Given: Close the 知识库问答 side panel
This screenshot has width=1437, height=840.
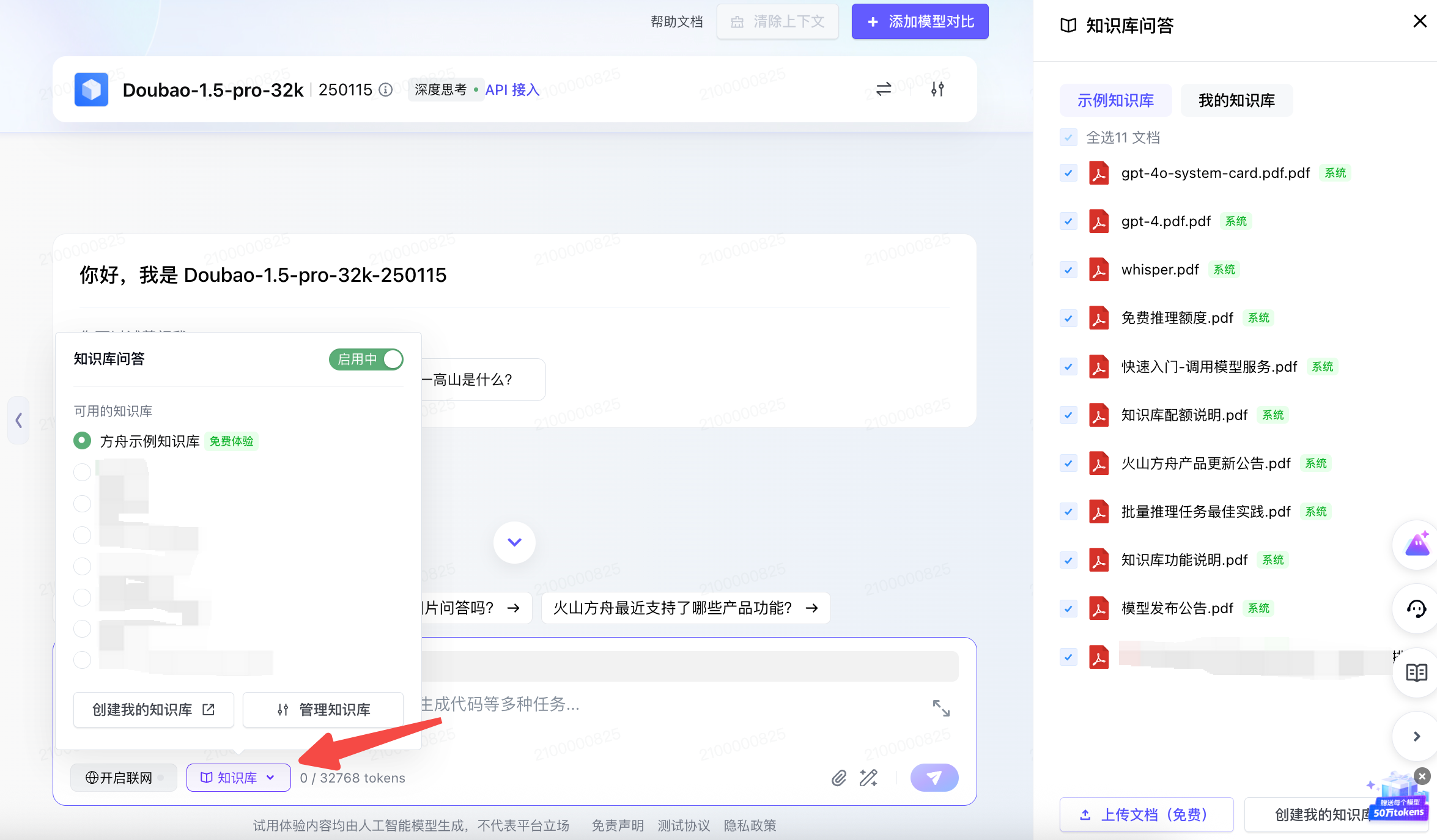Looking at the screenshot, I should pos(1420,21).
